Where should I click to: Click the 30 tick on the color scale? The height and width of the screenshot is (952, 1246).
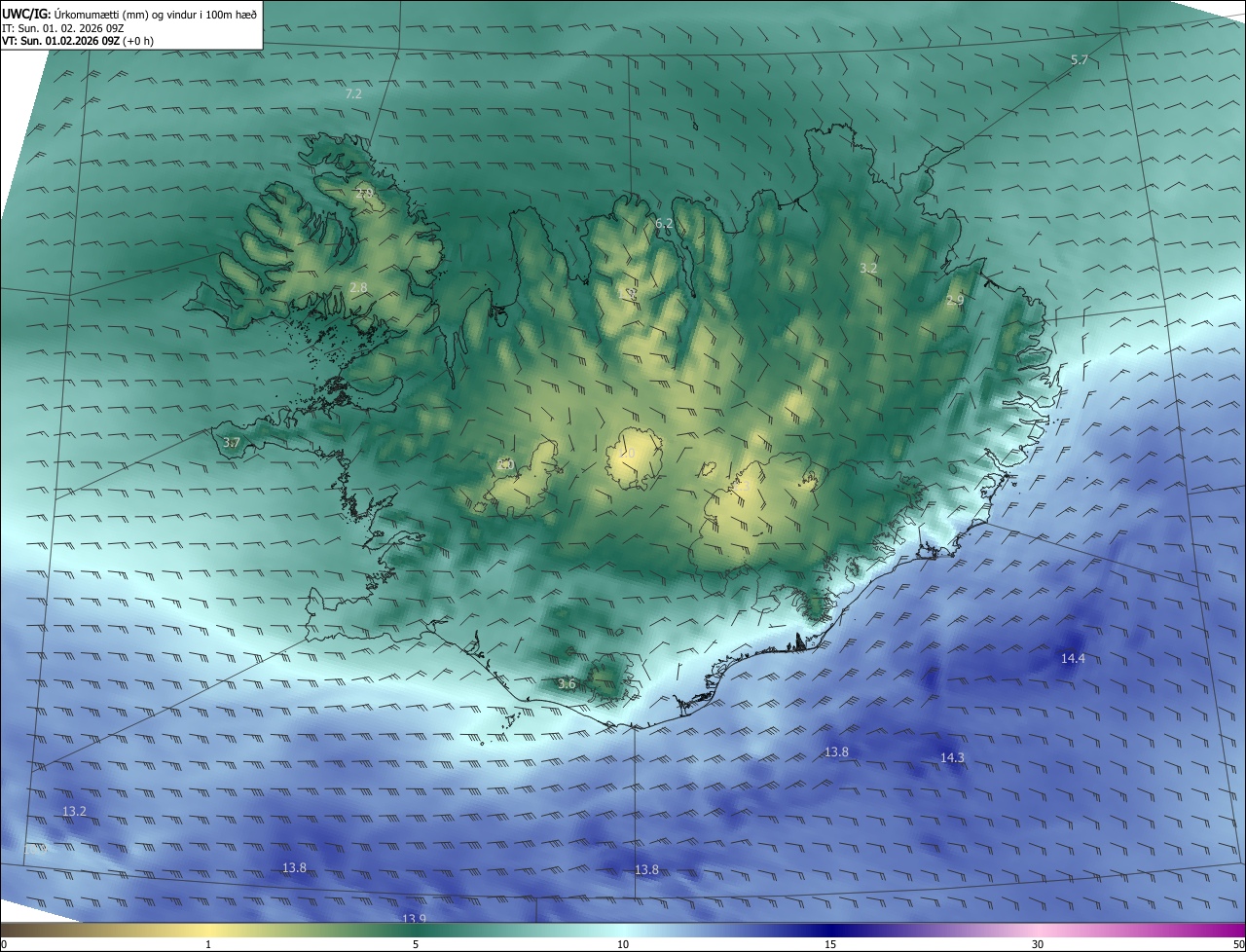pos(1038,944)
